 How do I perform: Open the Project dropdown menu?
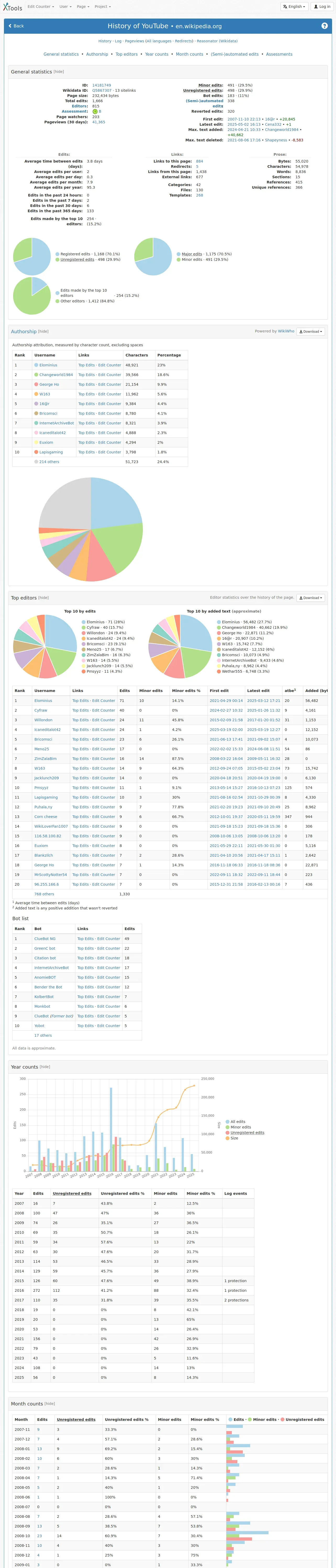(x=102, y=7)
